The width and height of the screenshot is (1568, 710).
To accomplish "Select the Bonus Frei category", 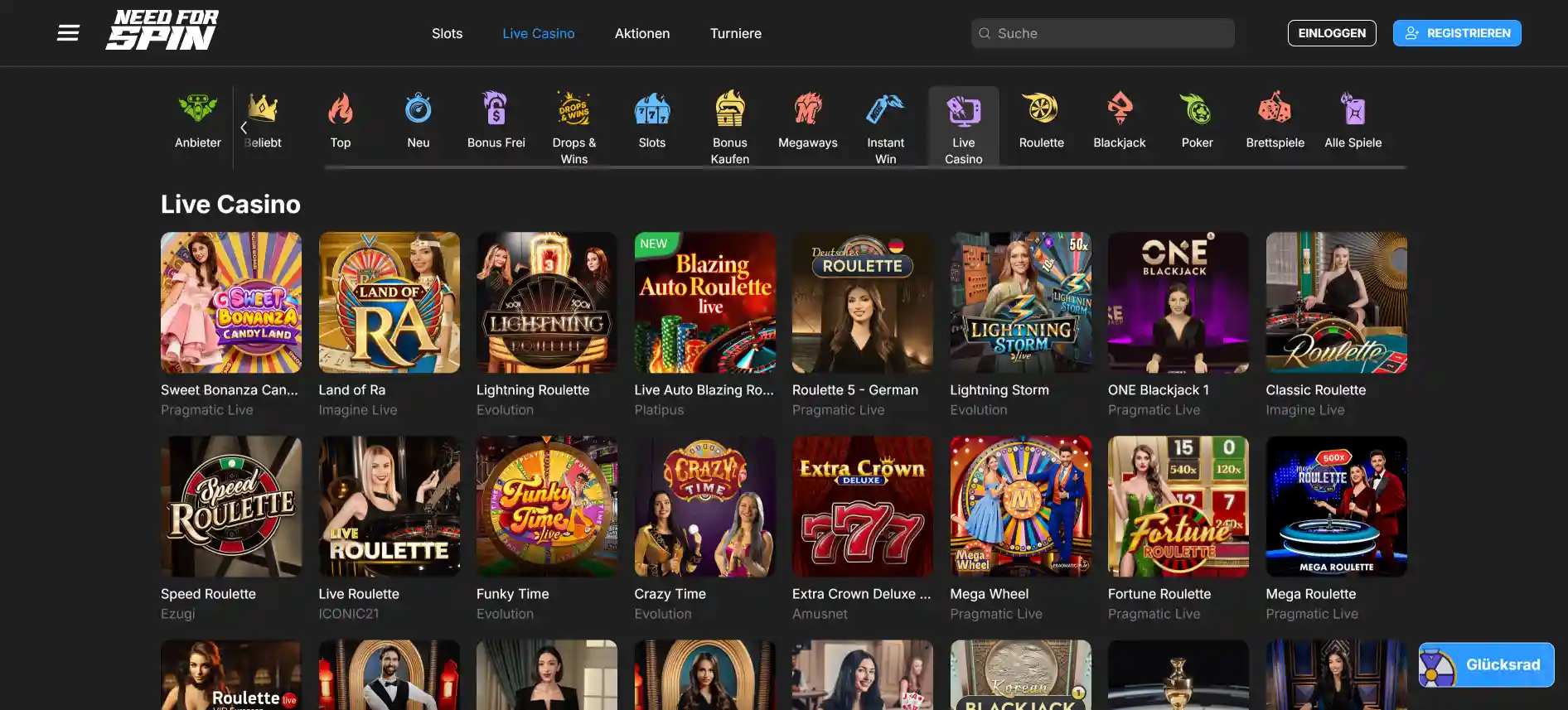I will click(x=496, y=121).
